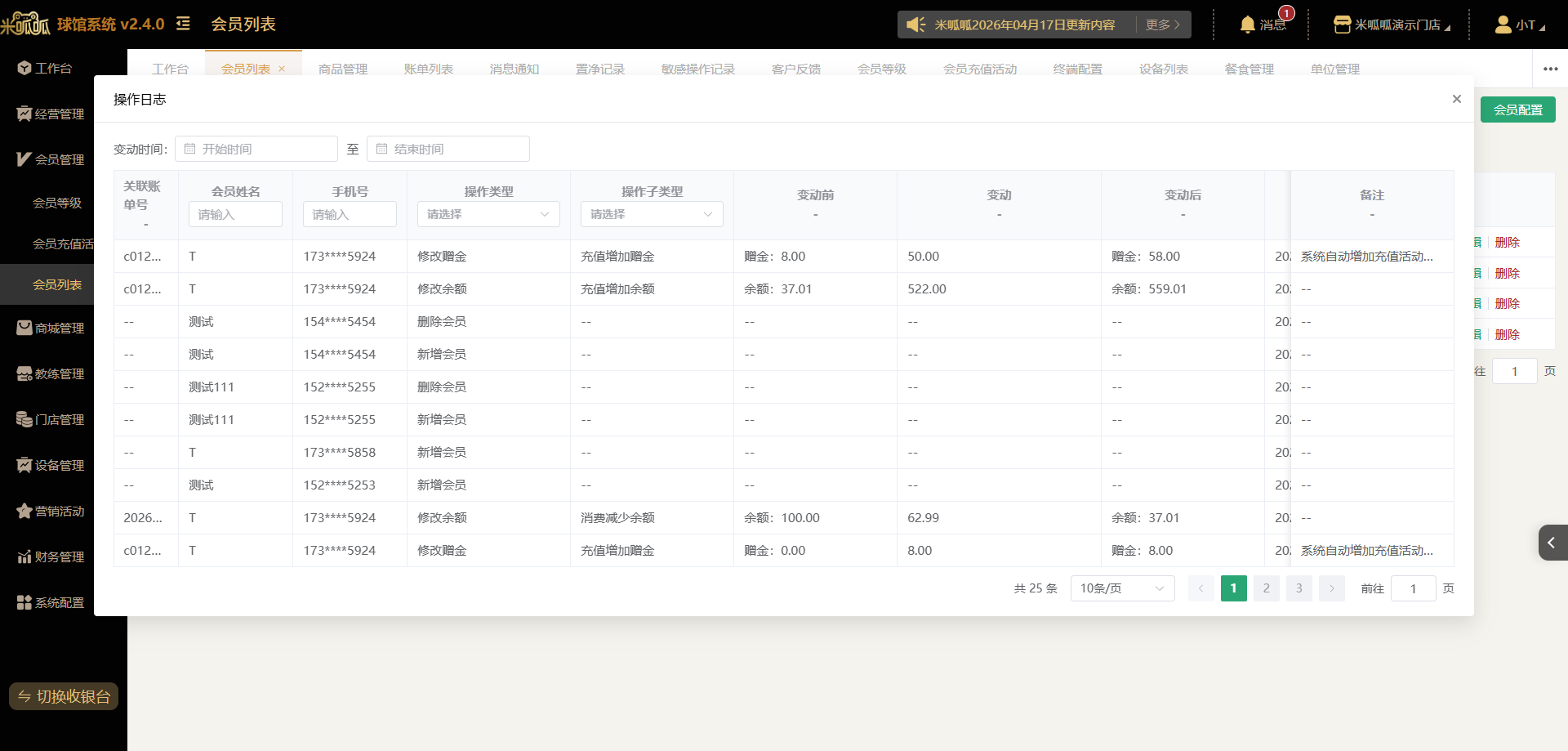Go to page 3 of the log

coord(1298,588)
